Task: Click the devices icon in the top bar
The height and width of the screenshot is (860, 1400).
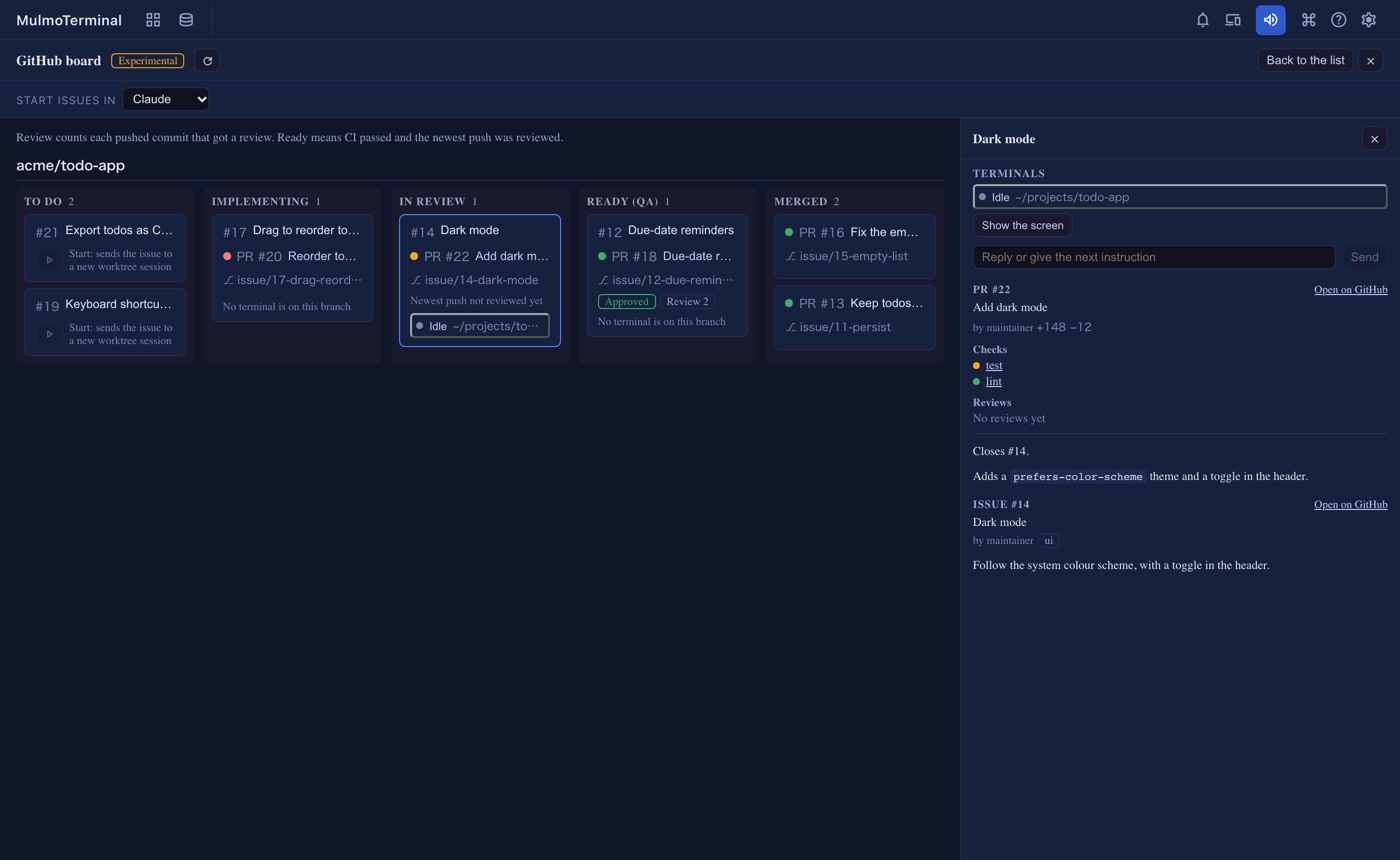Action: 1233,20
